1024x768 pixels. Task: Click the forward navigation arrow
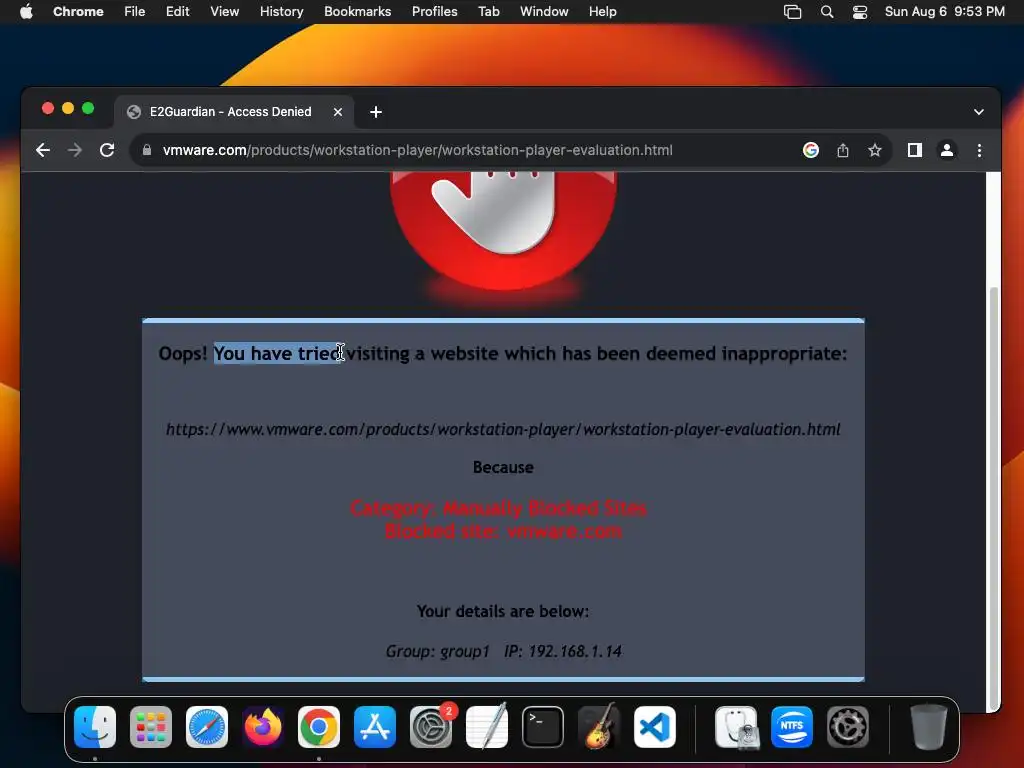pos(75,150)
